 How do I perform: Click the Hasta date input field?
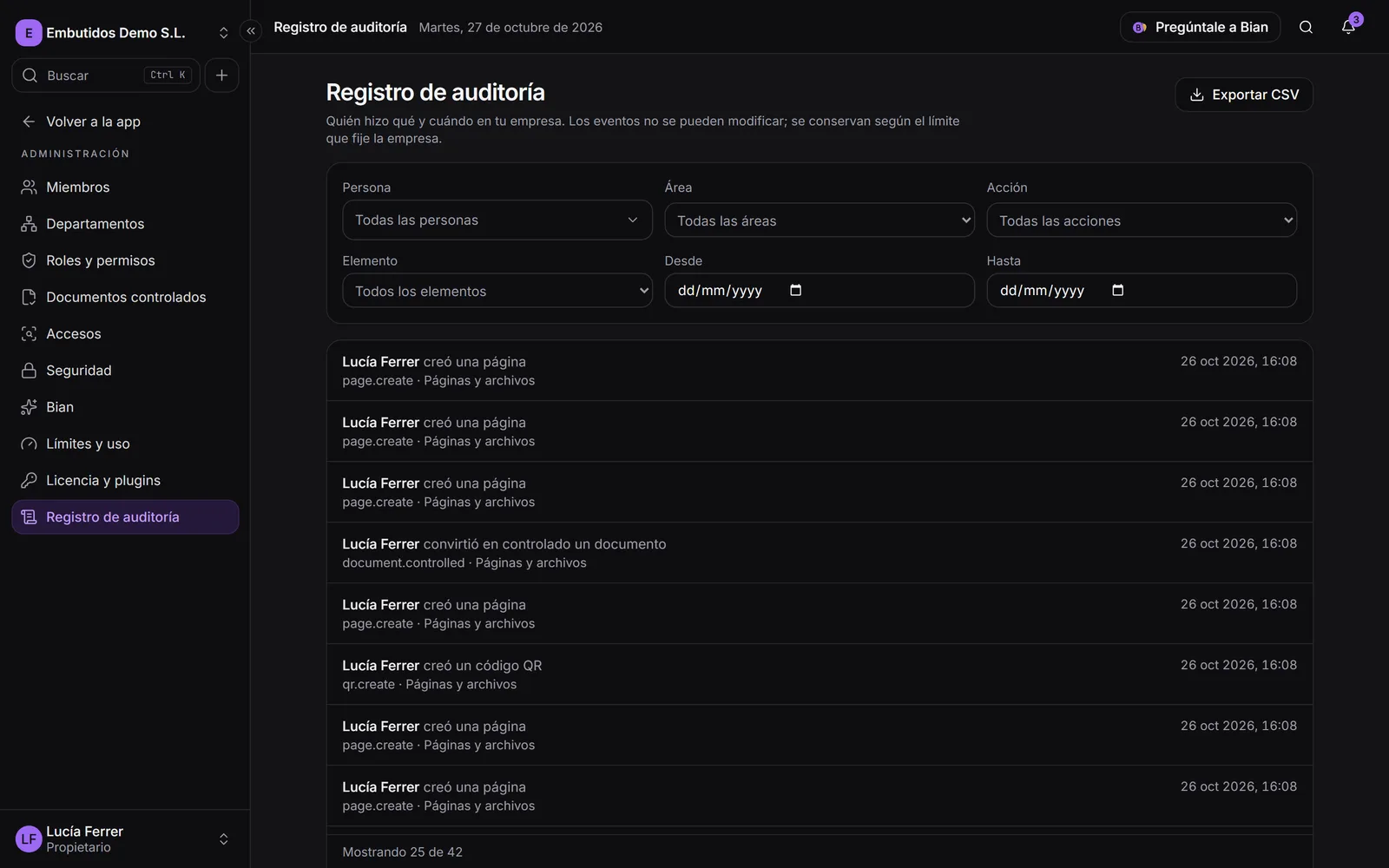1142,290
